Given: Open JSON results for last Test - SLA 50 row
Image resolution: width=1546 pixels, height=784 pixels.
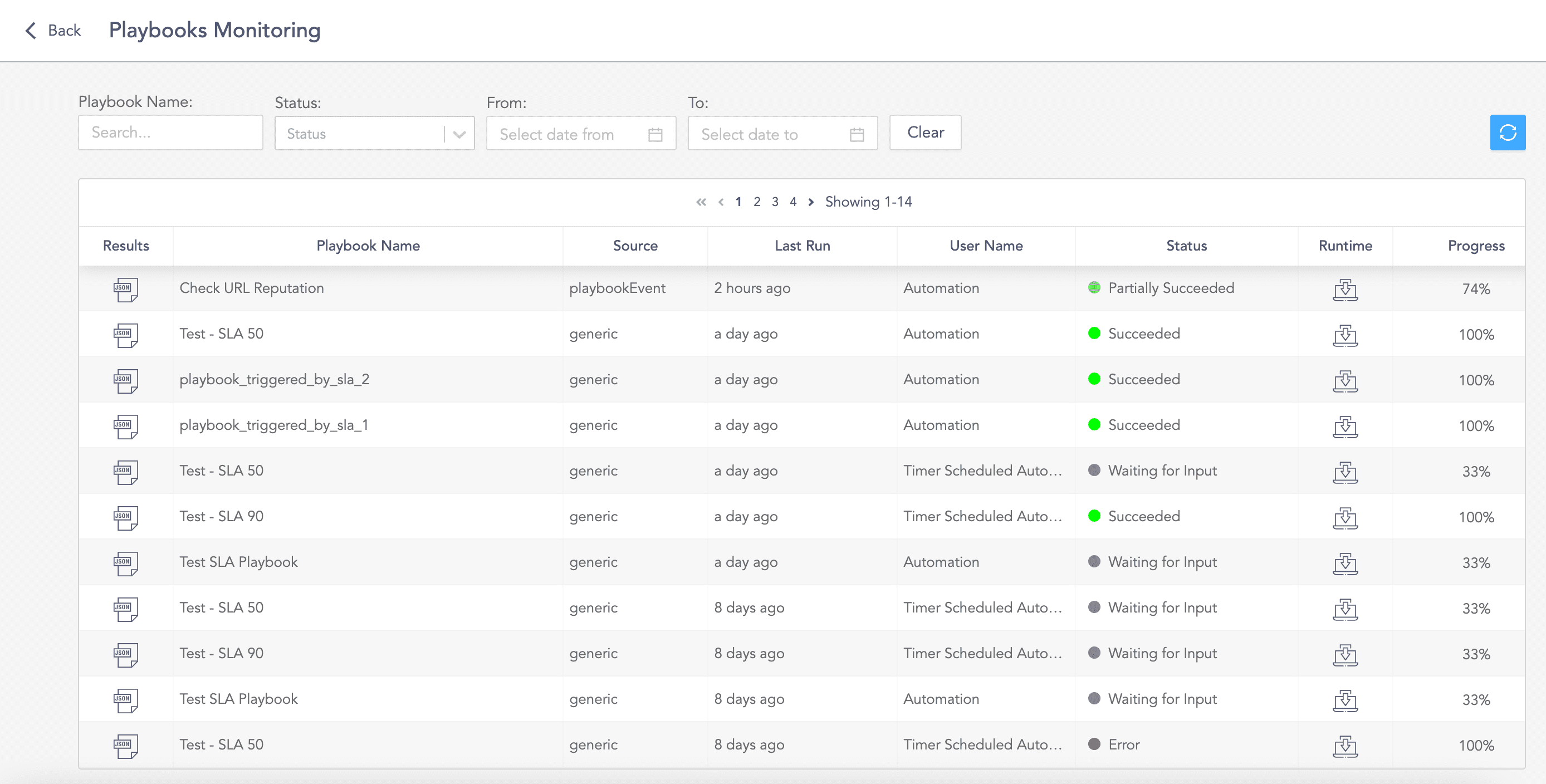Looking at the screenshot, I should tap(125, 745).
